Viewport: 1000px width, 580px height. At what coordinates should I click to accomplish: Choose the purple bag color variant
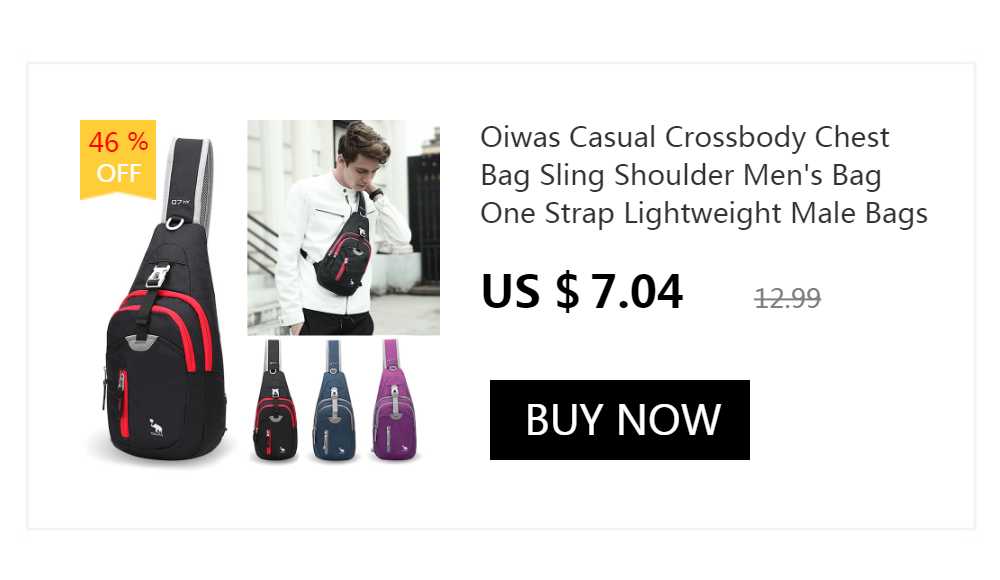pos(394,401)
